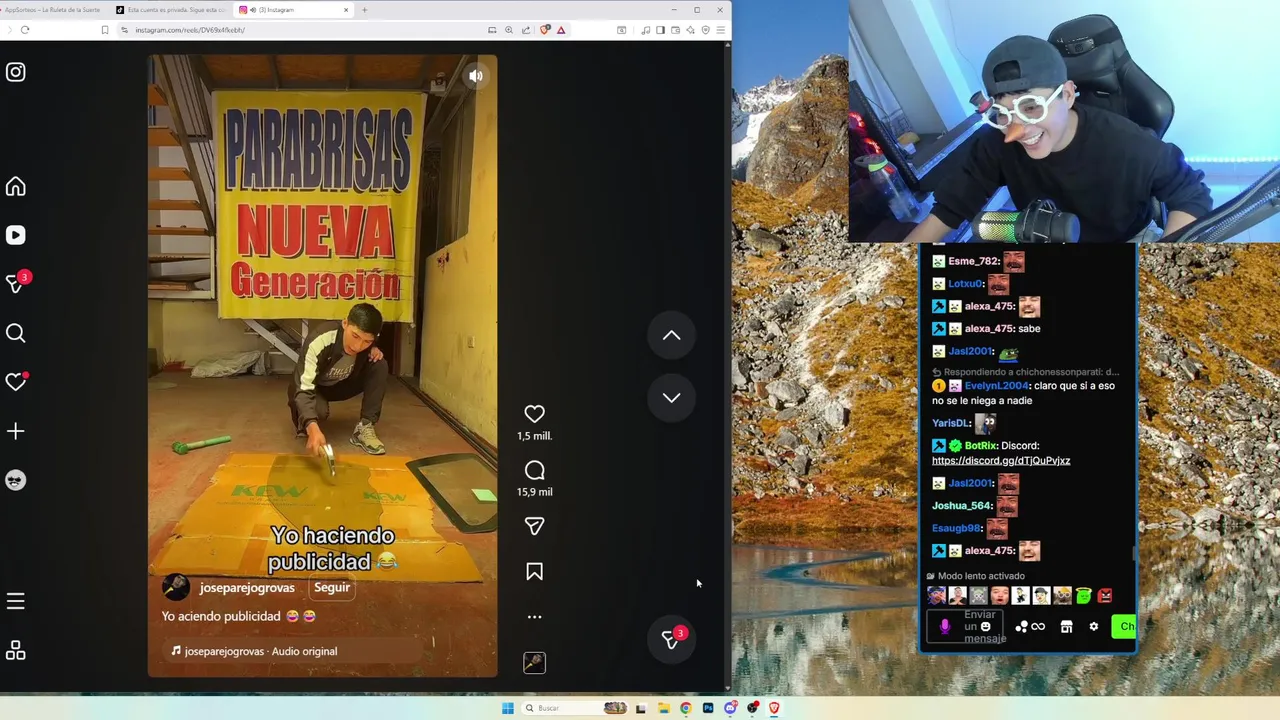The image size is (1280, 720).
Task: Open Brave wallet icon in toolbar
Action: [675, 30]
